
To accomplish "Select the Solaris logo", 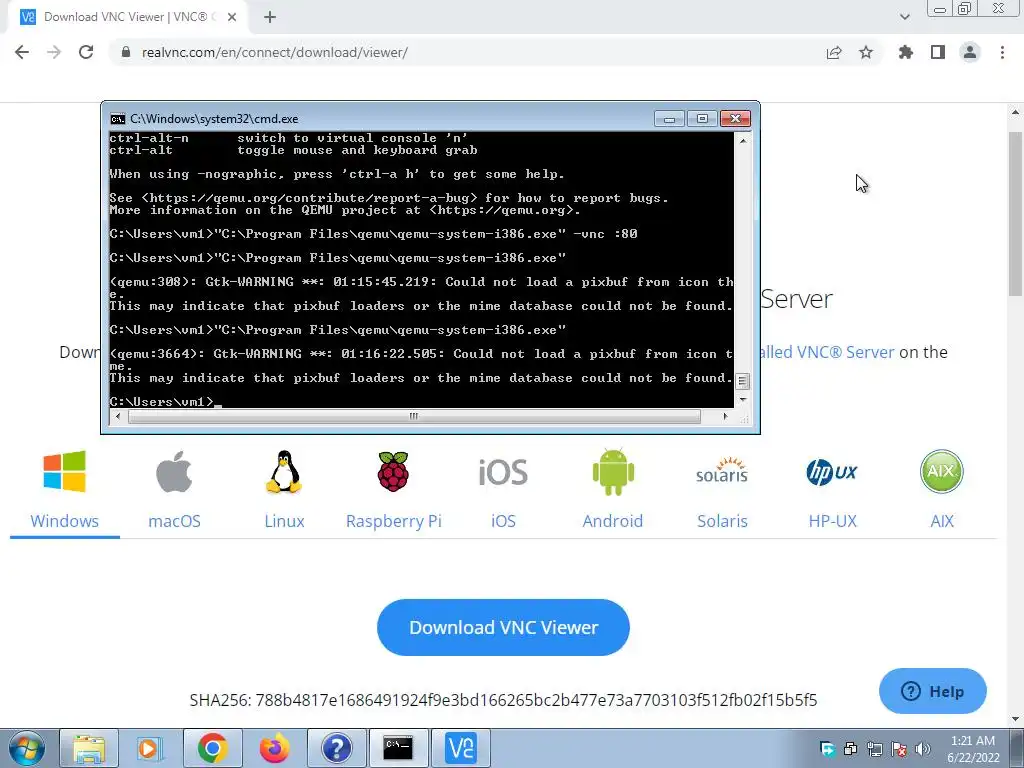I will (722, 470).
